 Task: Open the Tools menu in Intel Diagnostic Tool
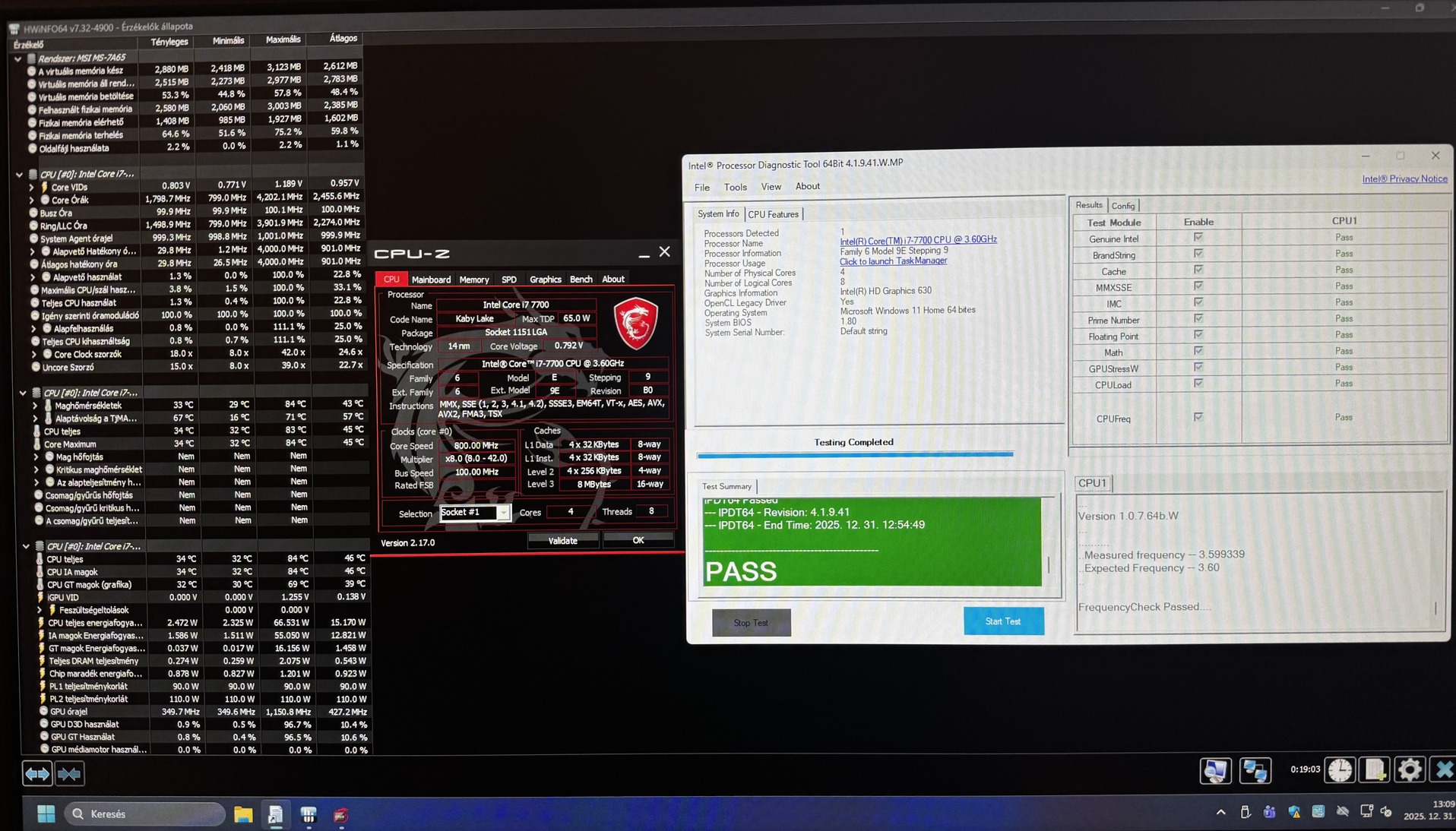735,187
